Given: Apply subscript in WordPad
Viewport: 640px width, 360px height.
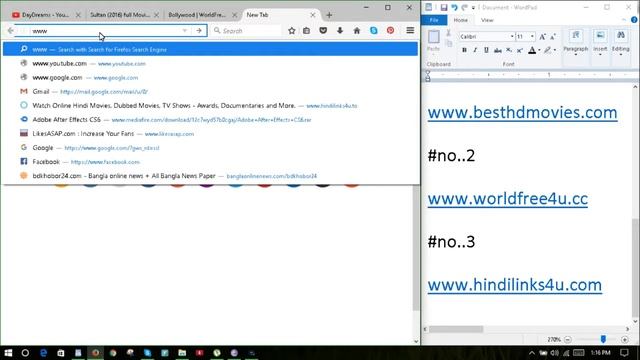Looking at the screenshot, I should (509, 50).
